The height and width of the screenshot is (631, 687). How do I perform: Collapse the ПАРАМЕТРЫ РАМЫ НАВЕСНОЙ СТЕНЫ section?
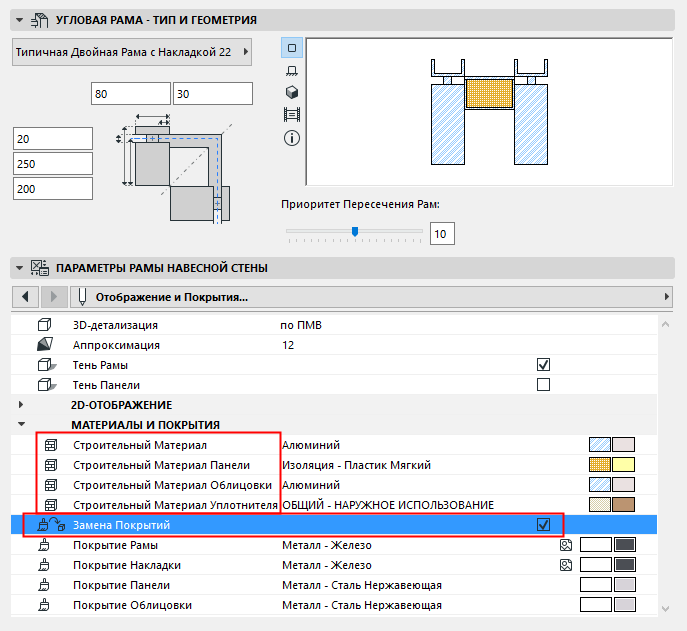(x=19, y=268)
